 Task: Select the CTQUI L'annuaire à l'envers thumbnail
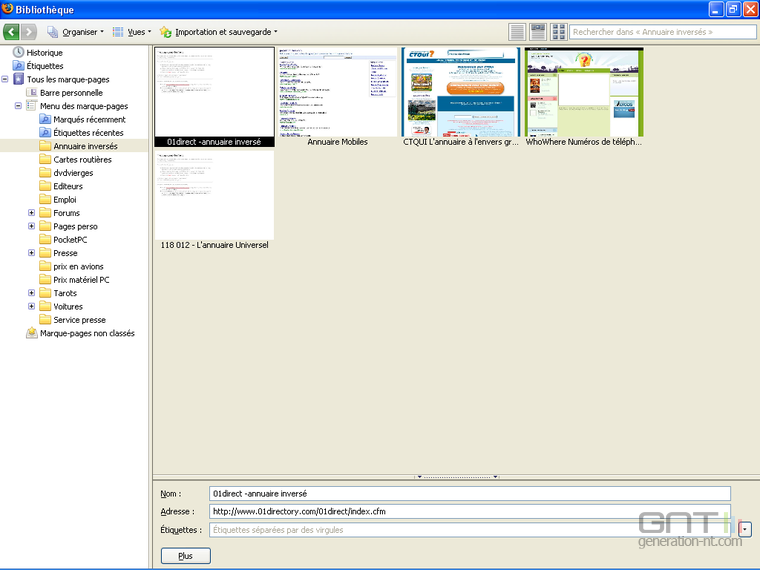point(460,97)
